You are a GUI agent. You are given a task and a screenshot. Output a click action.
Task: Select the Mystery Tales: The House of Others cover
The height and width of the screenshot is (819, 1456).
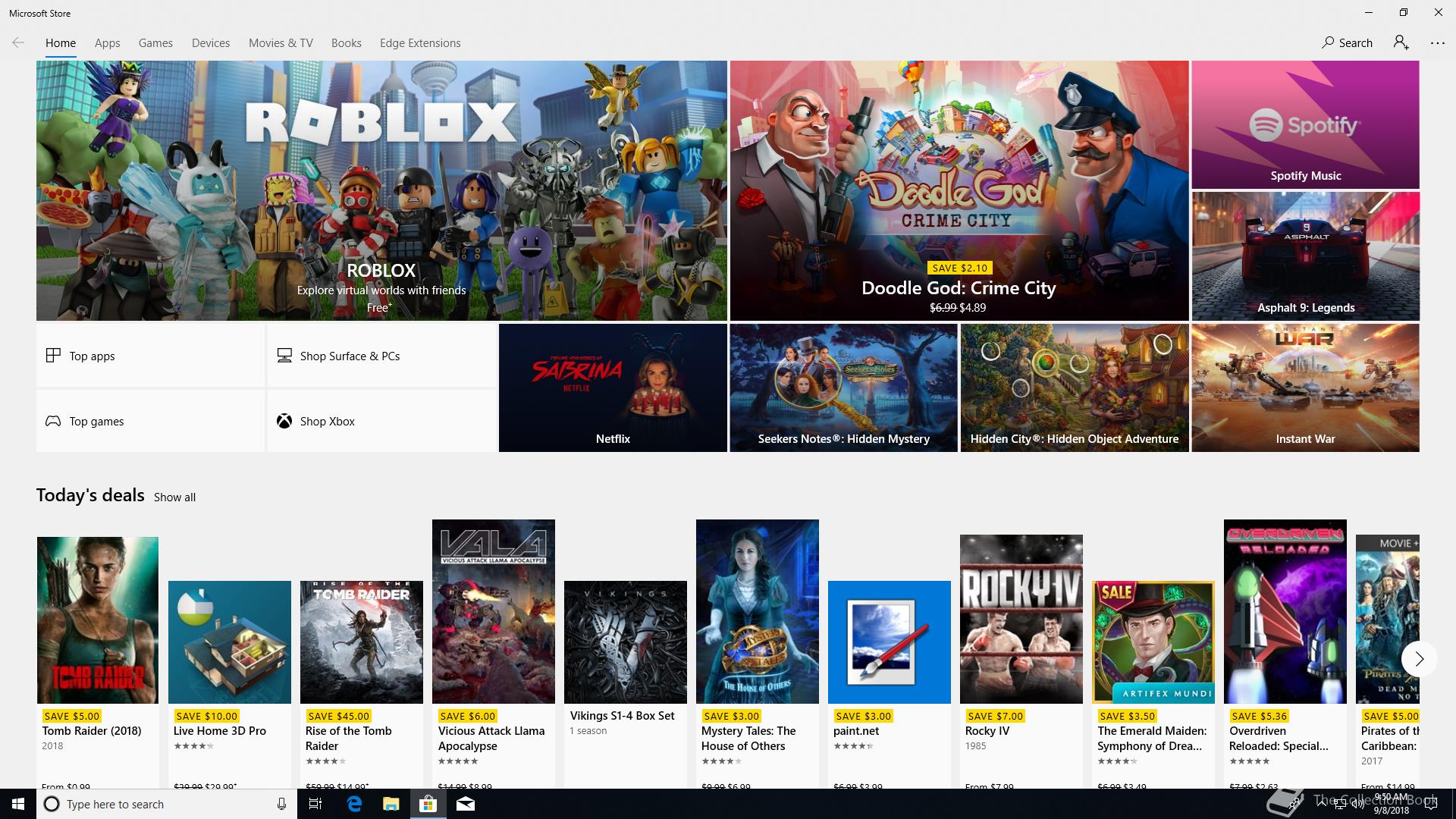[758, 611]
